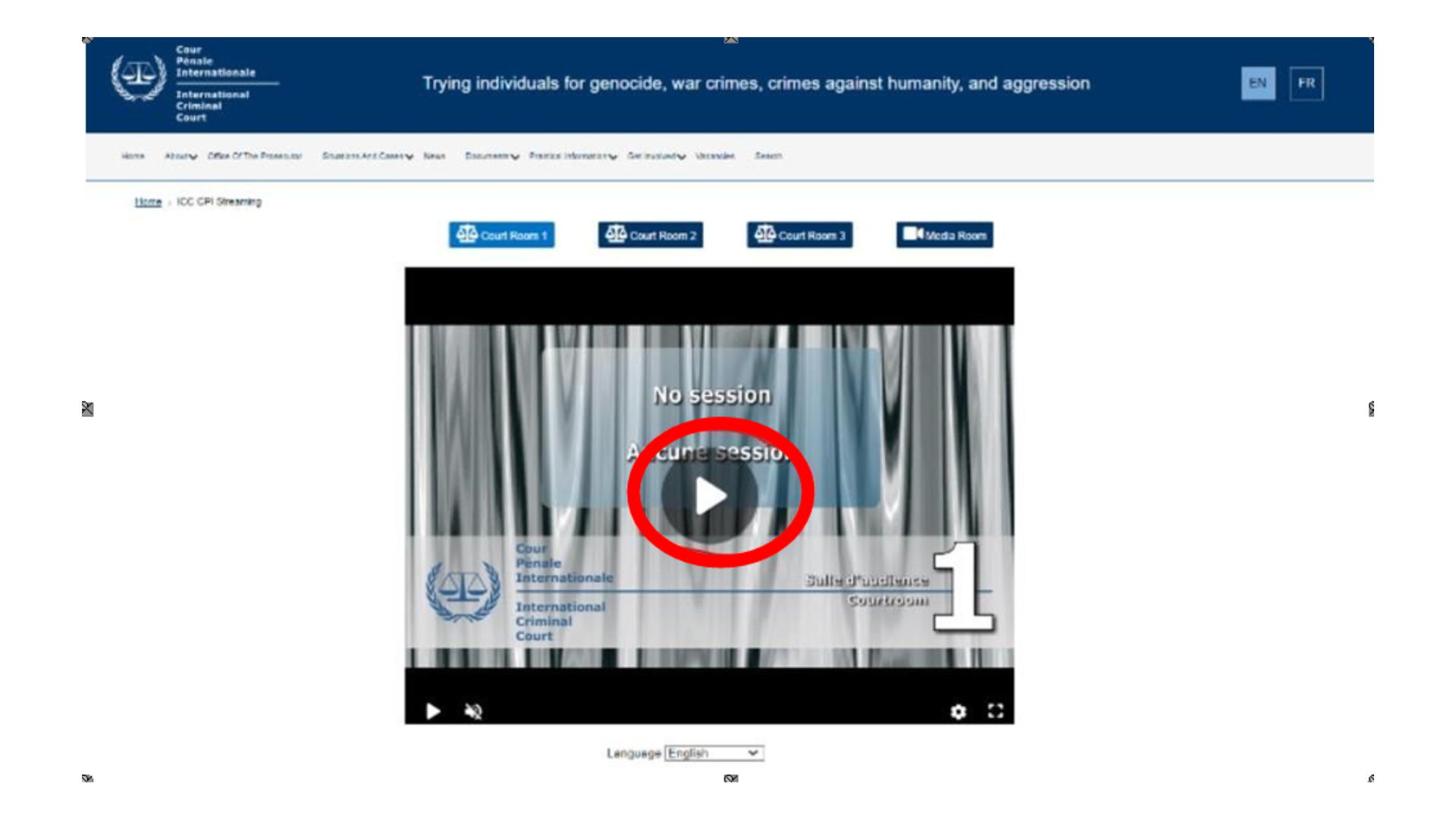Click the ICC scales logo in the header

pos(139,77)
